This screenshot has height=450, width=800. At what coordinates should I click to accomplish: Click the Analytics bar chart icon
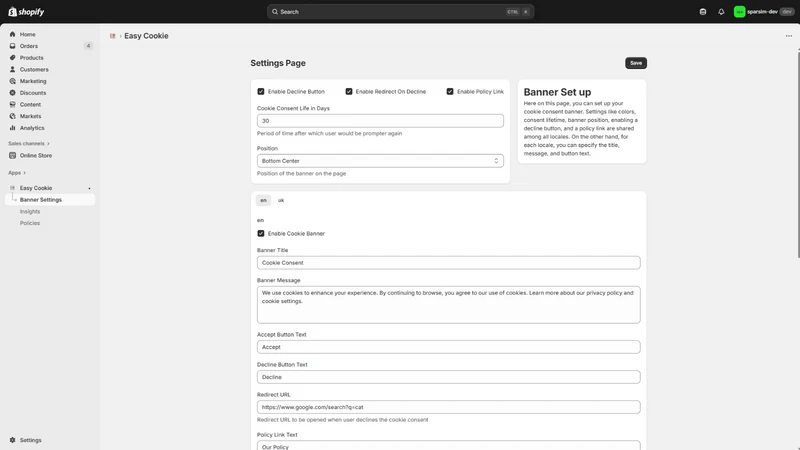[x=12, y=128]
